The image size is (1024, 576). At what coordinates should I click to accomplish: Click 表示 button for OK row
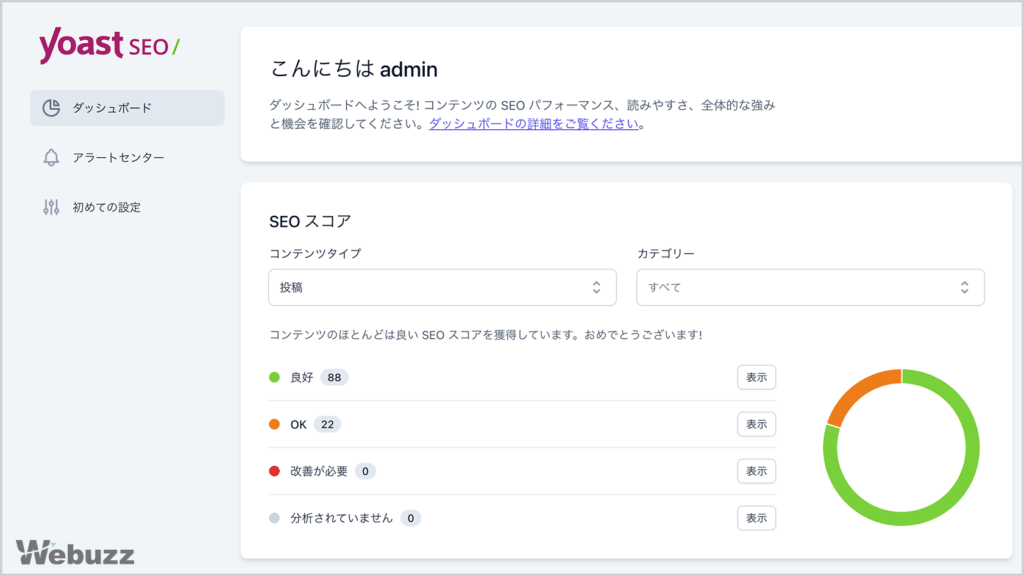(x=756, y=424)
